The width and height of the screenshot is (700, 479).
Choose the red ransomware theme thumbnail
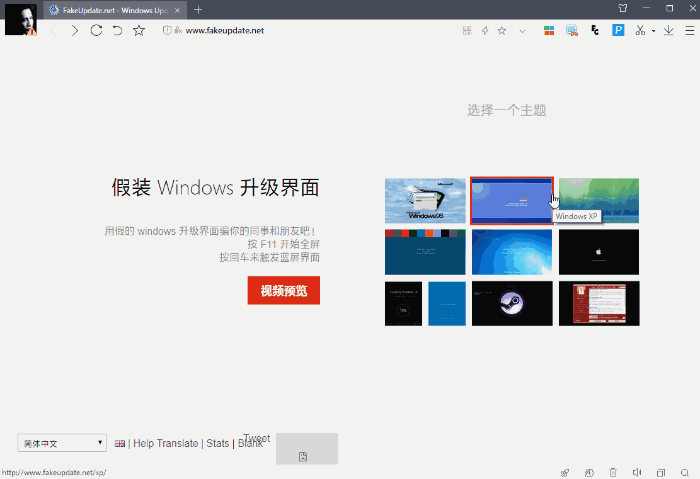pyautogui.click(x=599, y=304)
